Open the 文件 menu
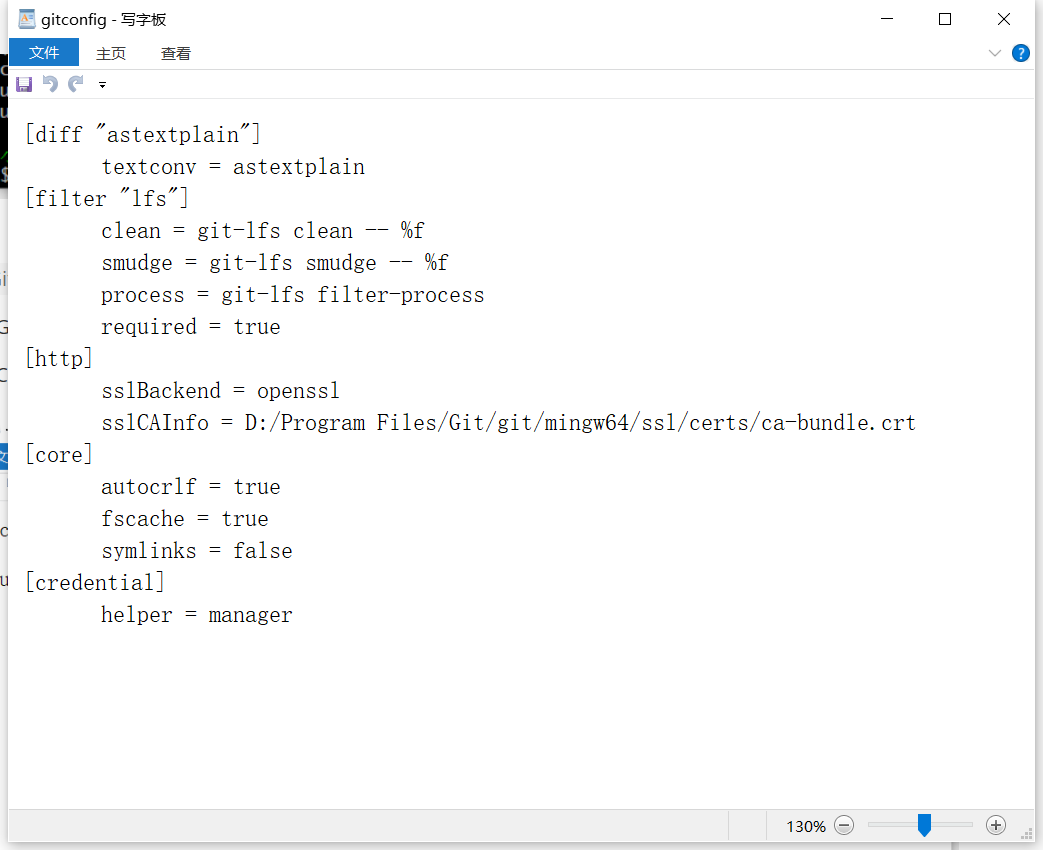Image resolution: width=1043 pixels, height=850 pixels. click(44, 53)
